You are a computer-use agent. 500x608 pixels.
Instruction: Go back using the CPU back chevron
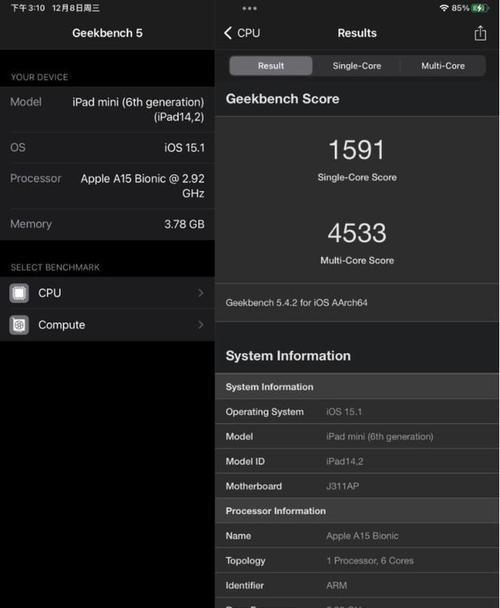pyautogui.click(x=228, y=33)
